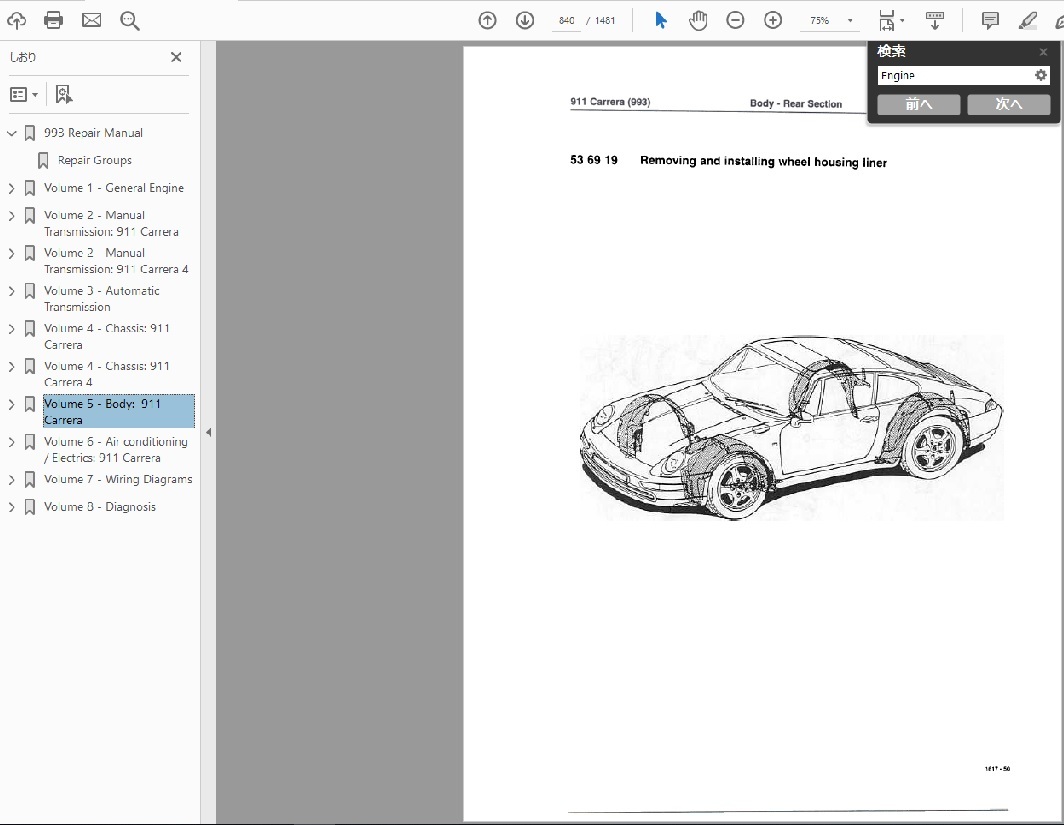The image size is (1064, 825).
Task: Click the 911 Carrera (993) page header
Action: coord(610,102)
